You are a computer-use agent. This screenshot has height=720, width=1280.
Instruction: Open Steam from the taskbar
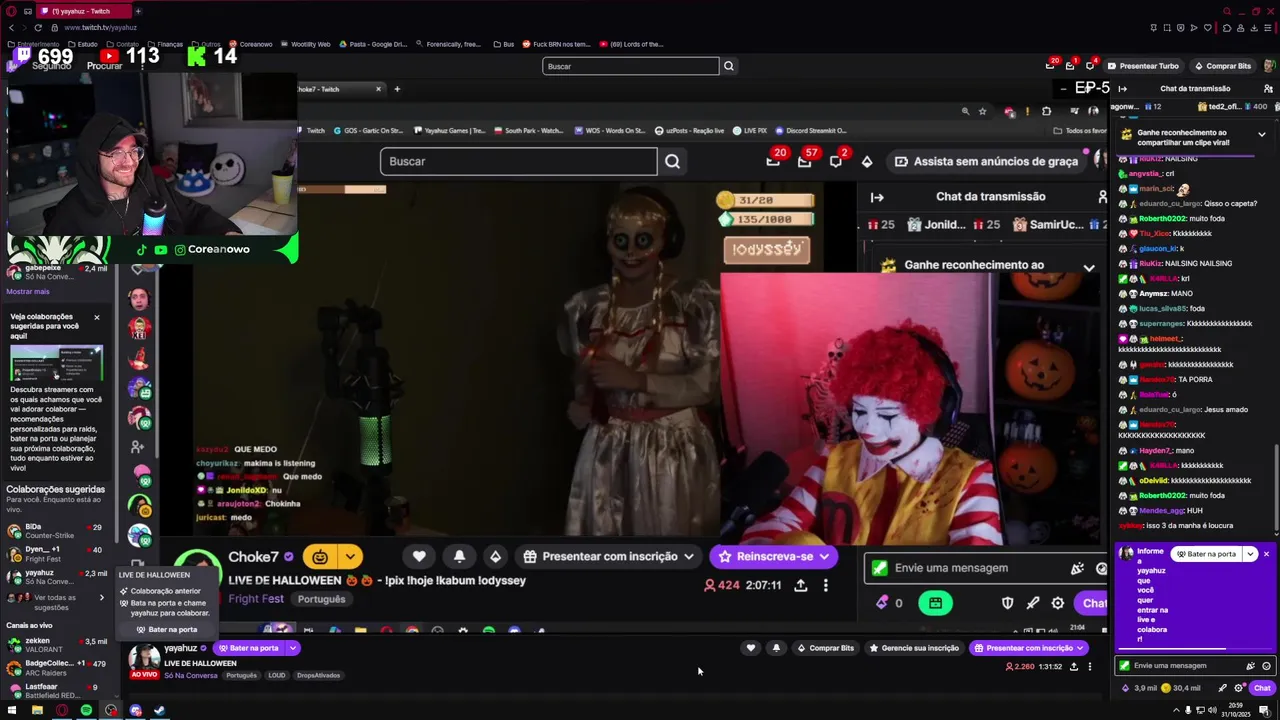[159, 710]
